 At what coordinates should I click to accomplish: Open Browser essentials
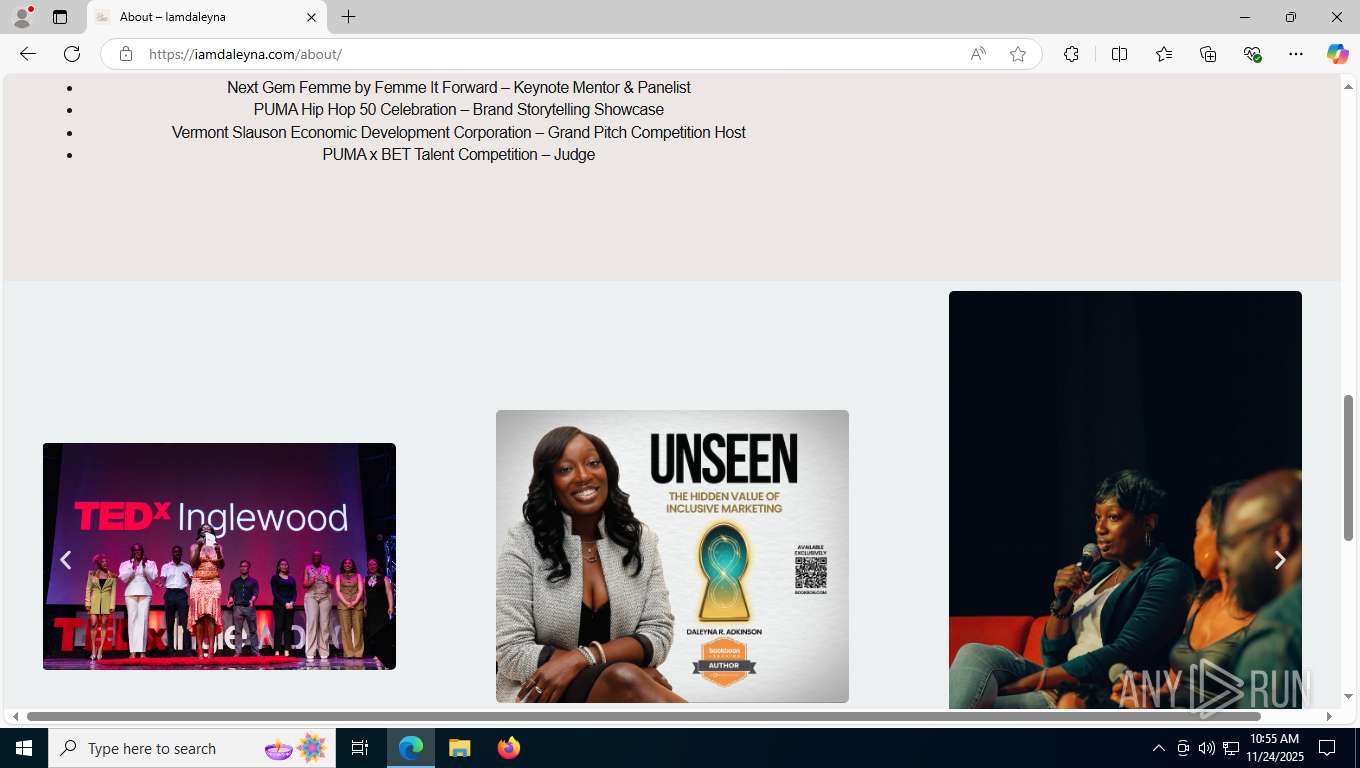point(1252,54)
